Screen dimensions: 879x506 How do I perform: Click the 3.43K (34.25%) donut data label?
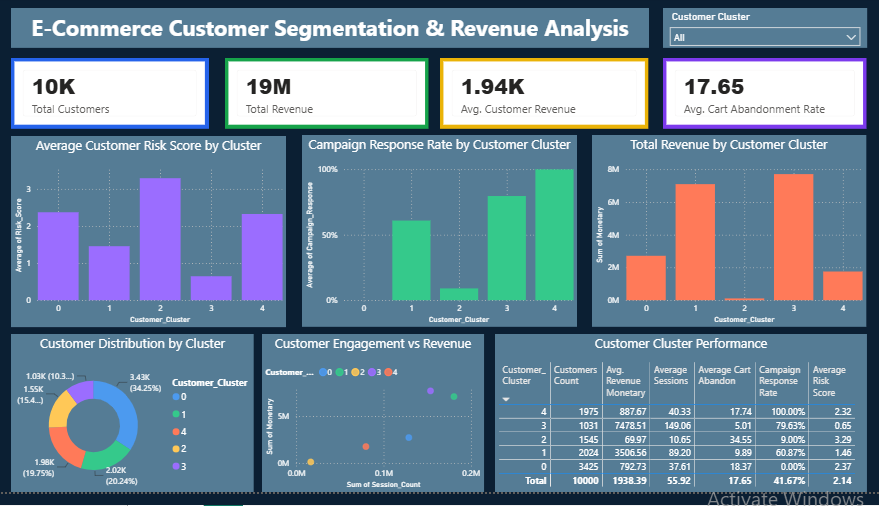(145, 383)
